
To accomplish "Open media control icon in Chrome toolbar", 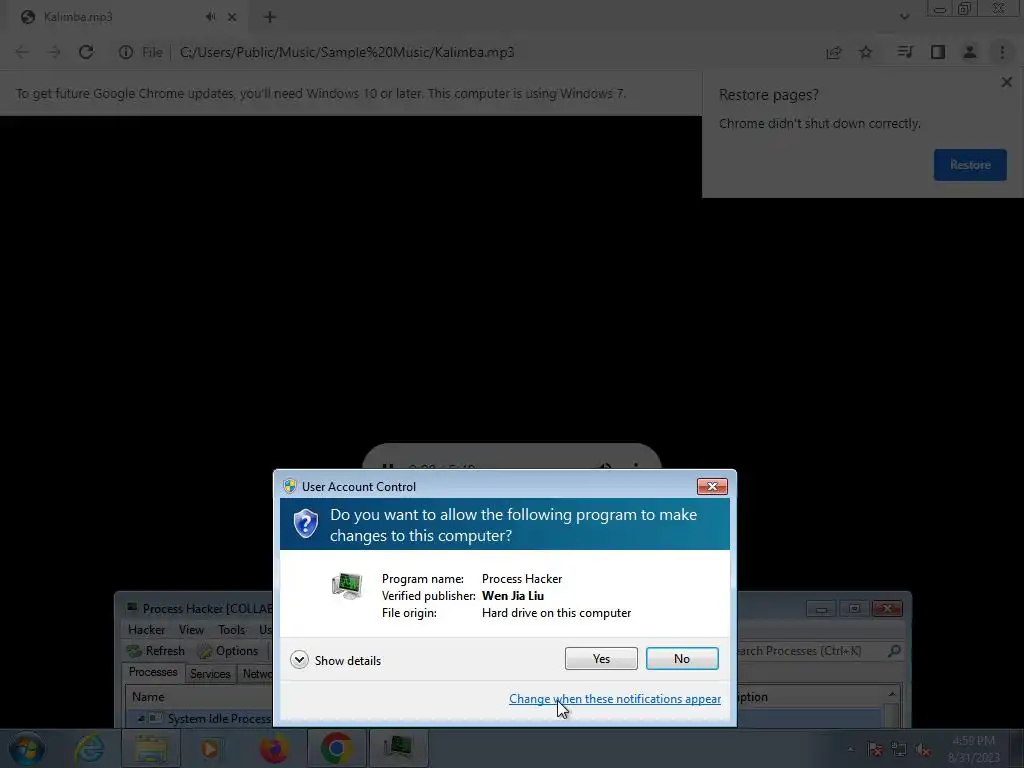I will pyautogui.click(x=905, y=52).
